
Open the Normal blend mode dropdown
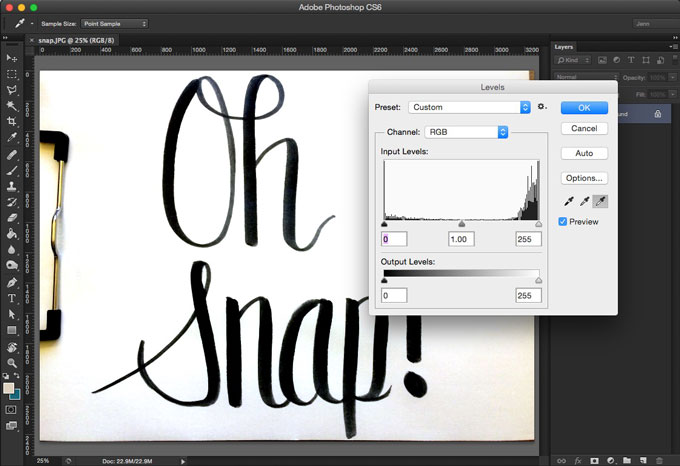tap(586, 77)
